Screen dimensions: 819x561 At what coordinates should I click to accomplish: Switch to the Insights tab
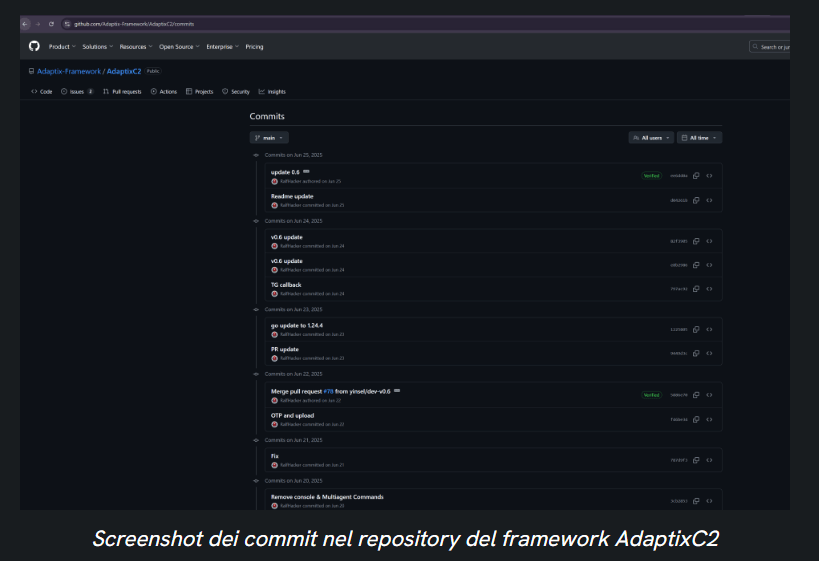coord(272,91)
